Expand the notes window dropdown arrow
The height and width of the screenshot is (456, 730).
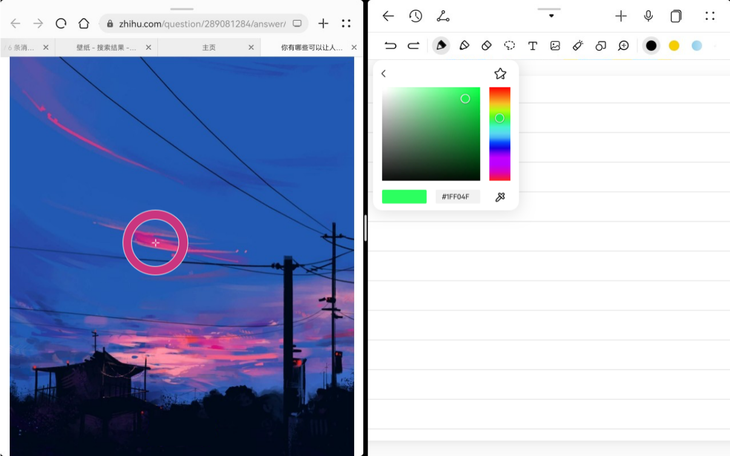click(x=551, y=16)
